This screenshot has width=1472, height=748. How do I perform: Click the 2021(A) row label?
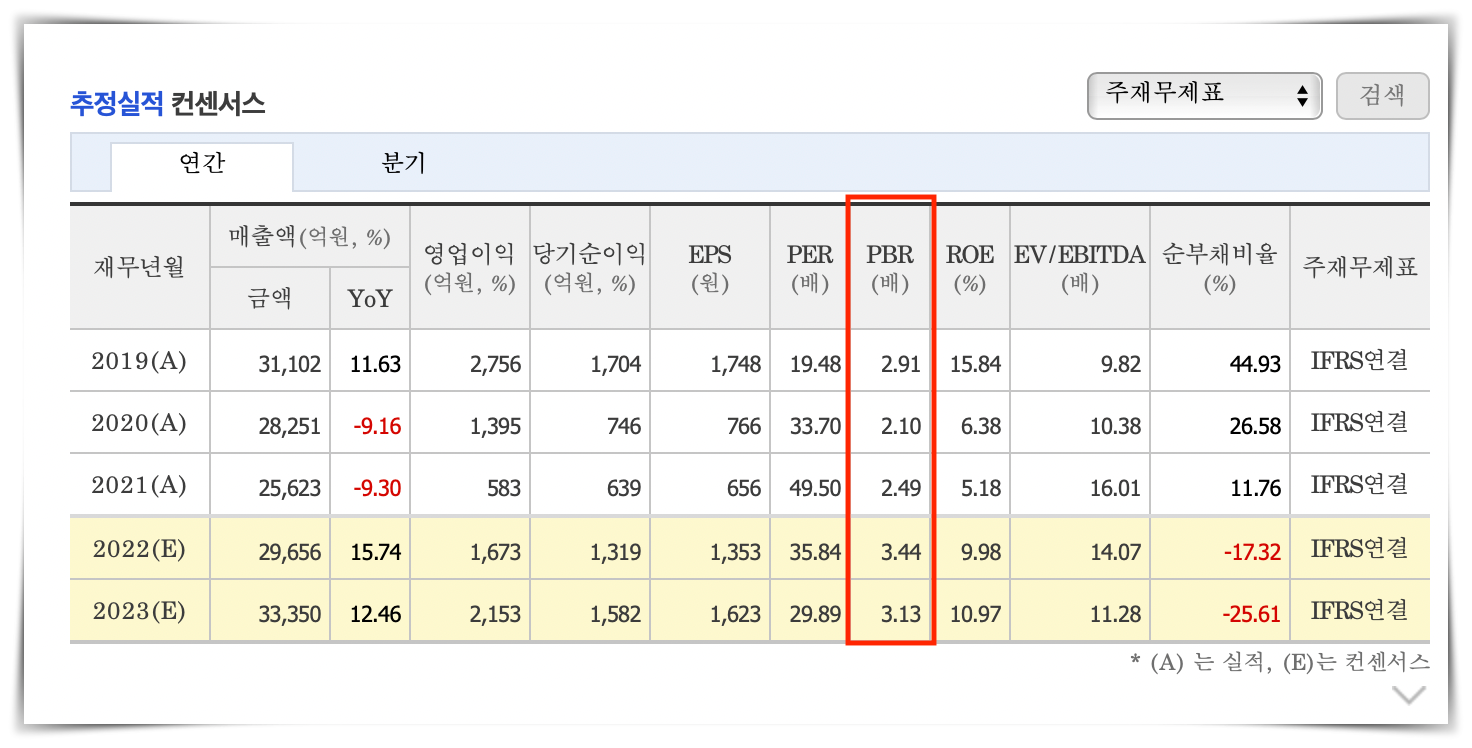(x=139, y=485)
